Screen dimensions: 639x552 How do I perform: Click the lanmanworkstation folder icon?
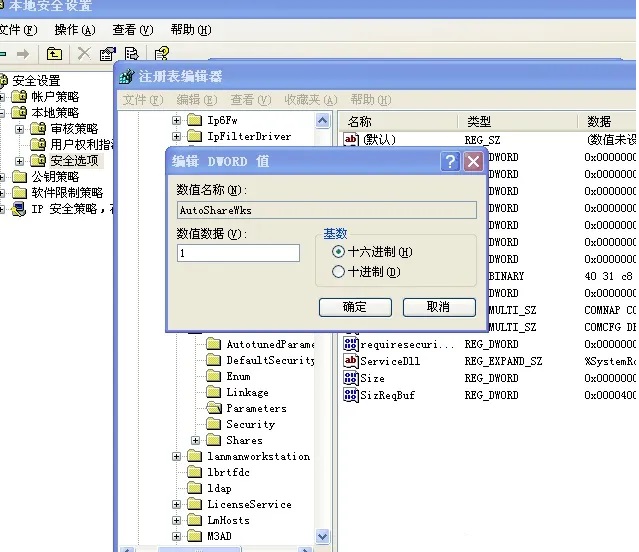click(x=194, y=456)
